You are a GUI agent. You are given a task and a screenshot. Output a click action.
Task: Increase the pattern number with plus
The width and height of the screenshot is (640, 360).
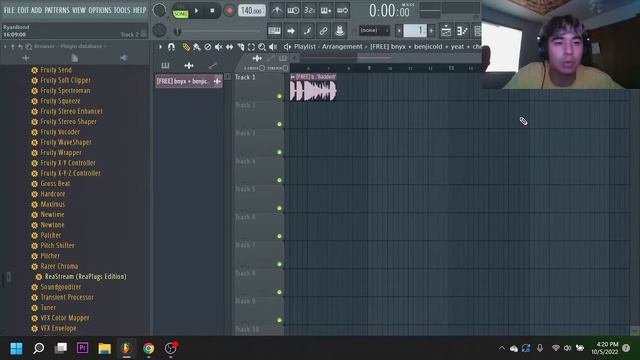click(x=431, y=31)
